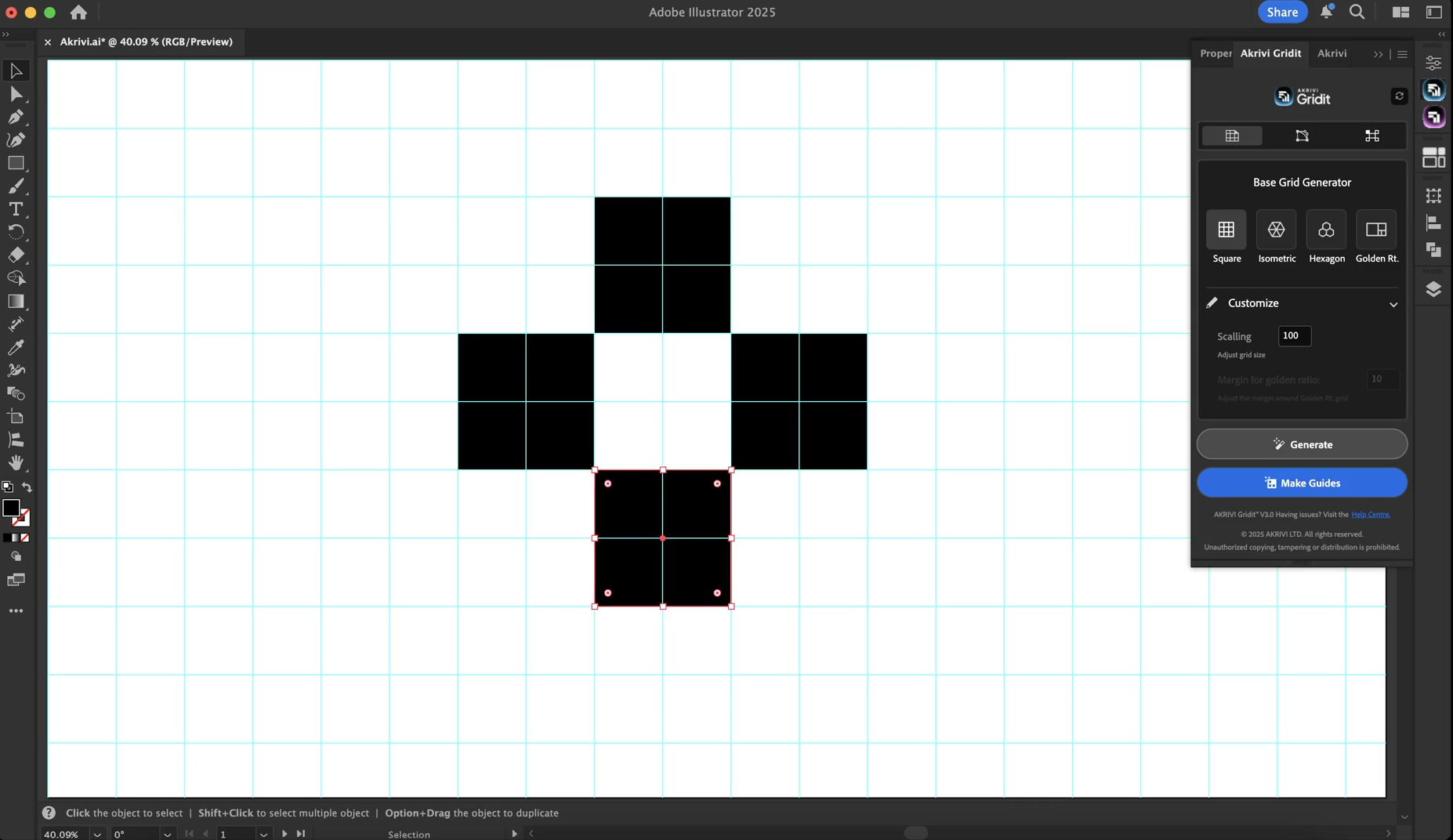The image size is (1453, 840).
Task: Pick the Eyedropper tool
Action: [x=16, y=347]
